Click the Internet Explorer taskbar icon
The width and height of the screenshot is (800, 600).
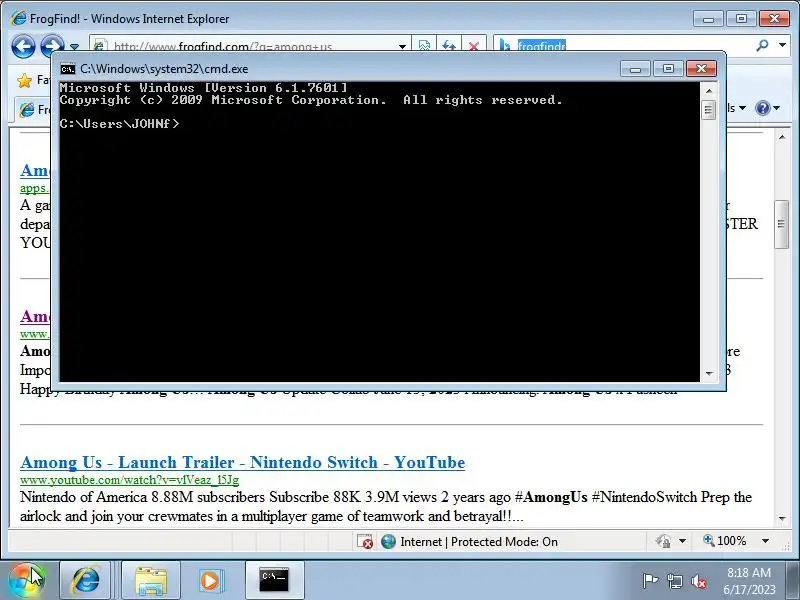pos(85,581)
